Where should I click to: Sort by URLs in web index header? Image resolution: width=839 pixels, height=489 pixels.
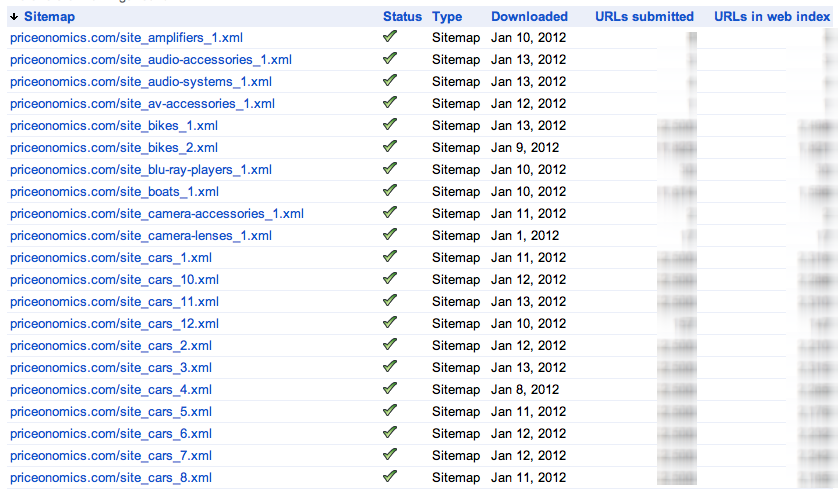click(772, 17)
